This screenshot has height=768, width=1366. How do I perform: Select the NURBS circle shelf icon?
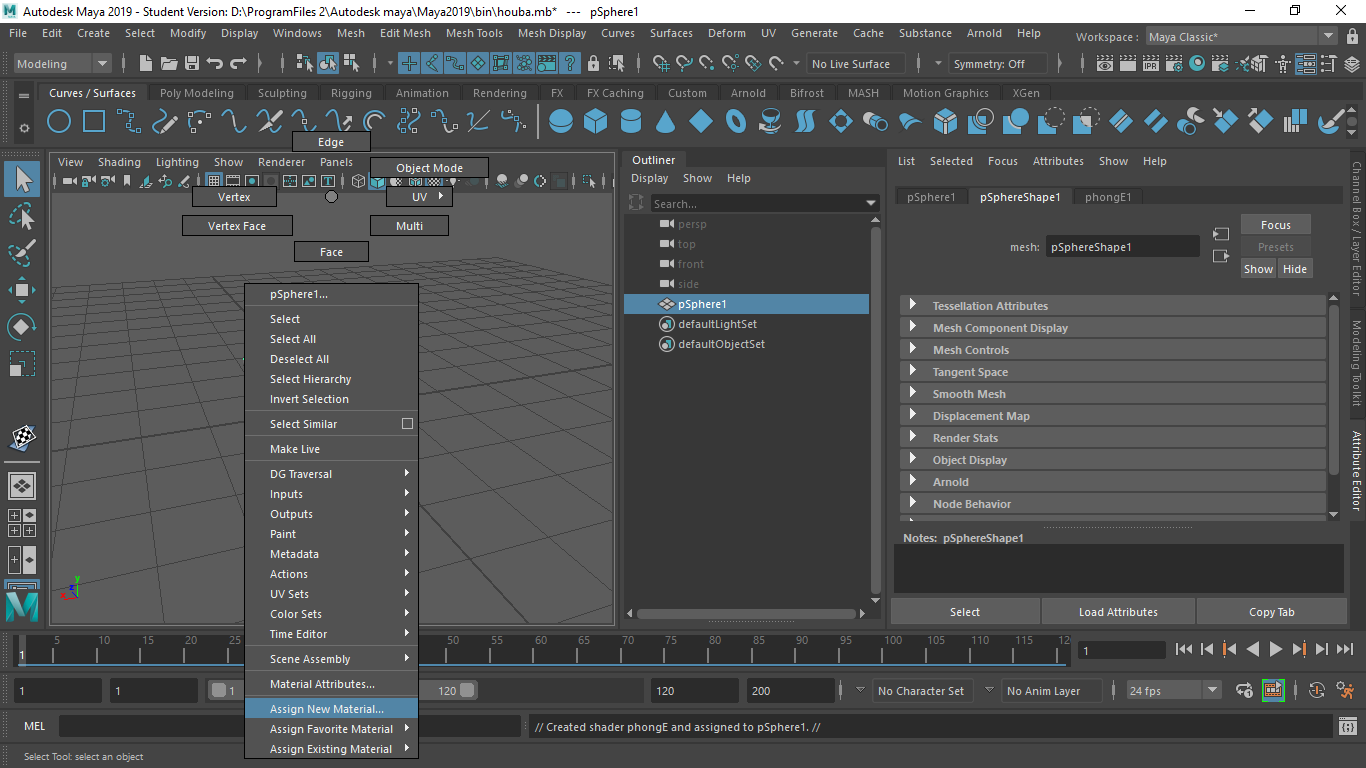click(59, 122)
